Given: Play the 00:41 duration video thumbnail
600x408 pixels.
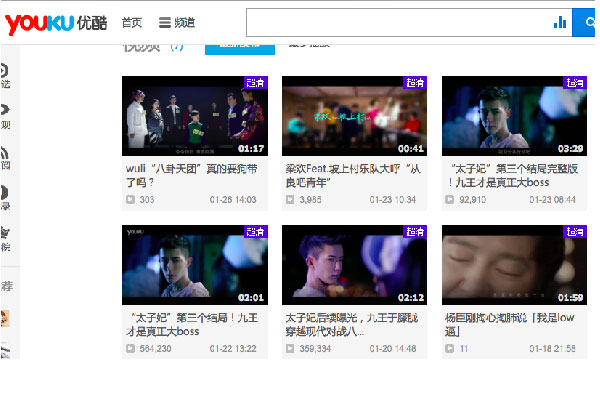Looking at the screenshot, I should click(354, 116).
